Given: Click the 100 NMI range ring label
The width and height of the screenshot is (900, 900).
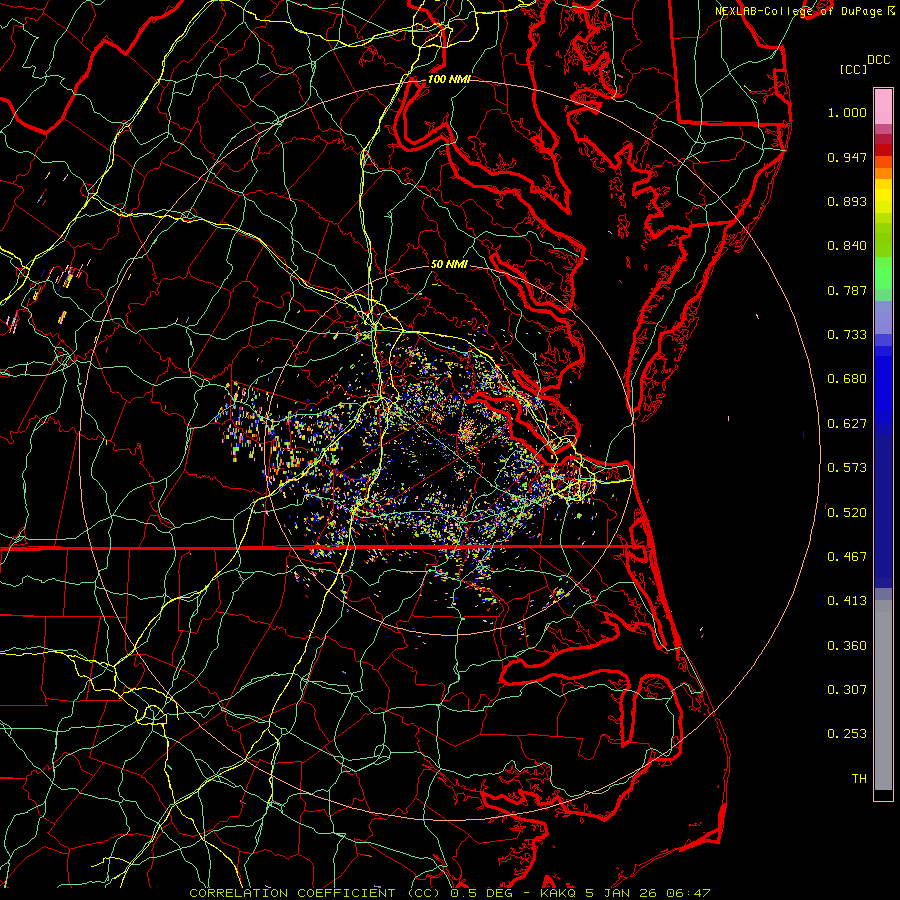Looking at the screenshot, I should pos(449,79).
